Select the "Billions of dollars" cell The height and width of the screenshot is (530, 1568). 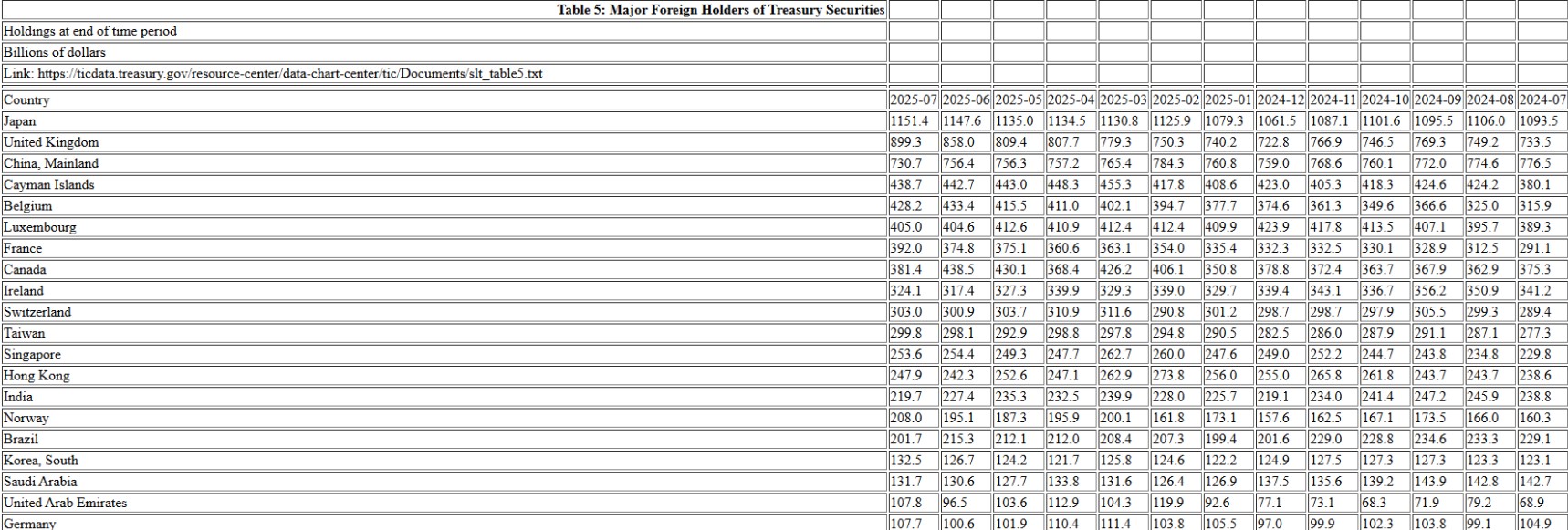55,52
